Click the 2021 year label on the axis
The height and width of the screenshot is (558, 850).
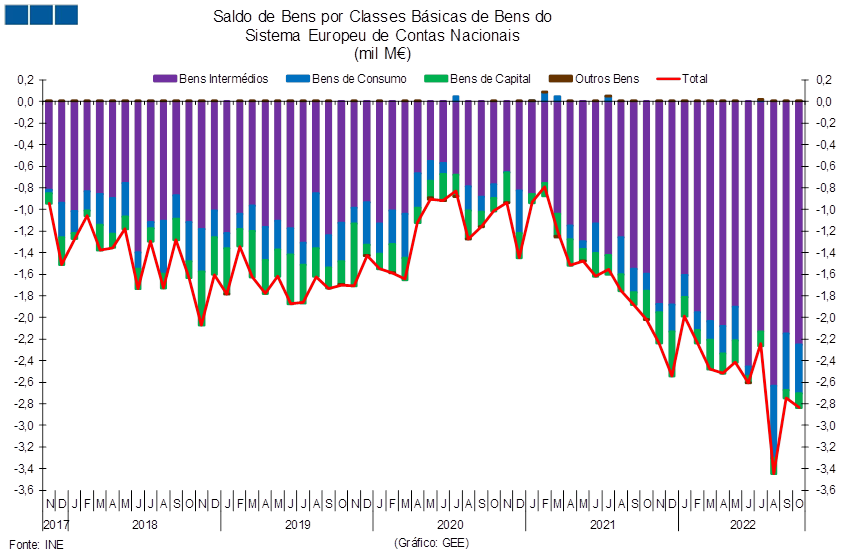coord(602,524)
